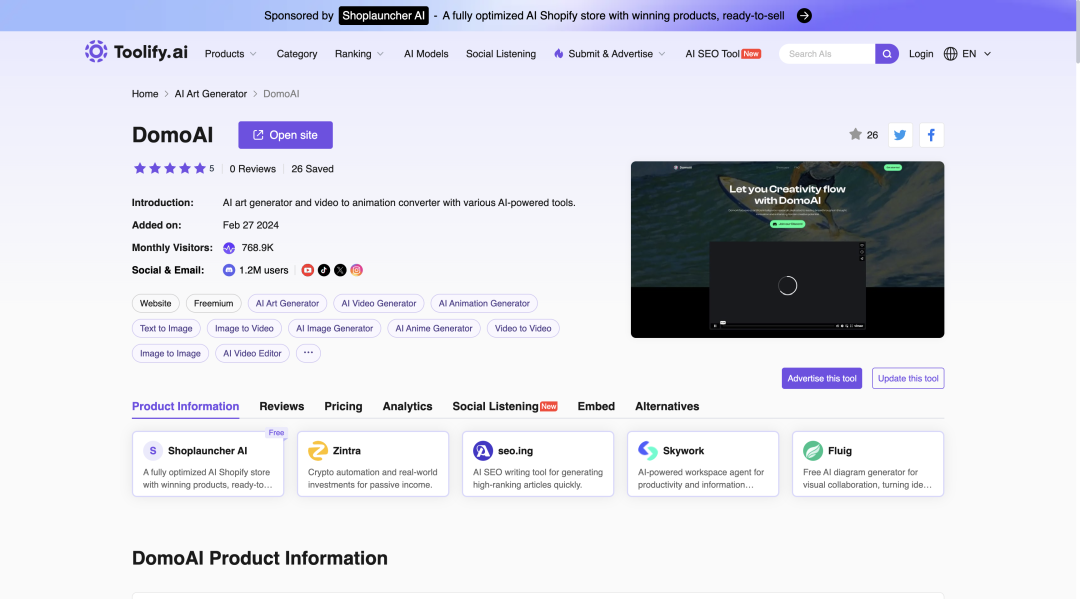This screenshot has width=1080, height=599.
Task: Open DomoAI's TikTok social icon
Action: [324, 270]
